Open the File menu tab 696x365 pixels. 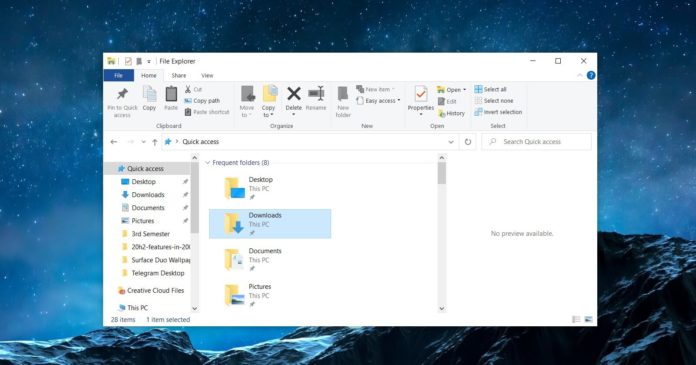pyautogui.click(x=119, y=75)
